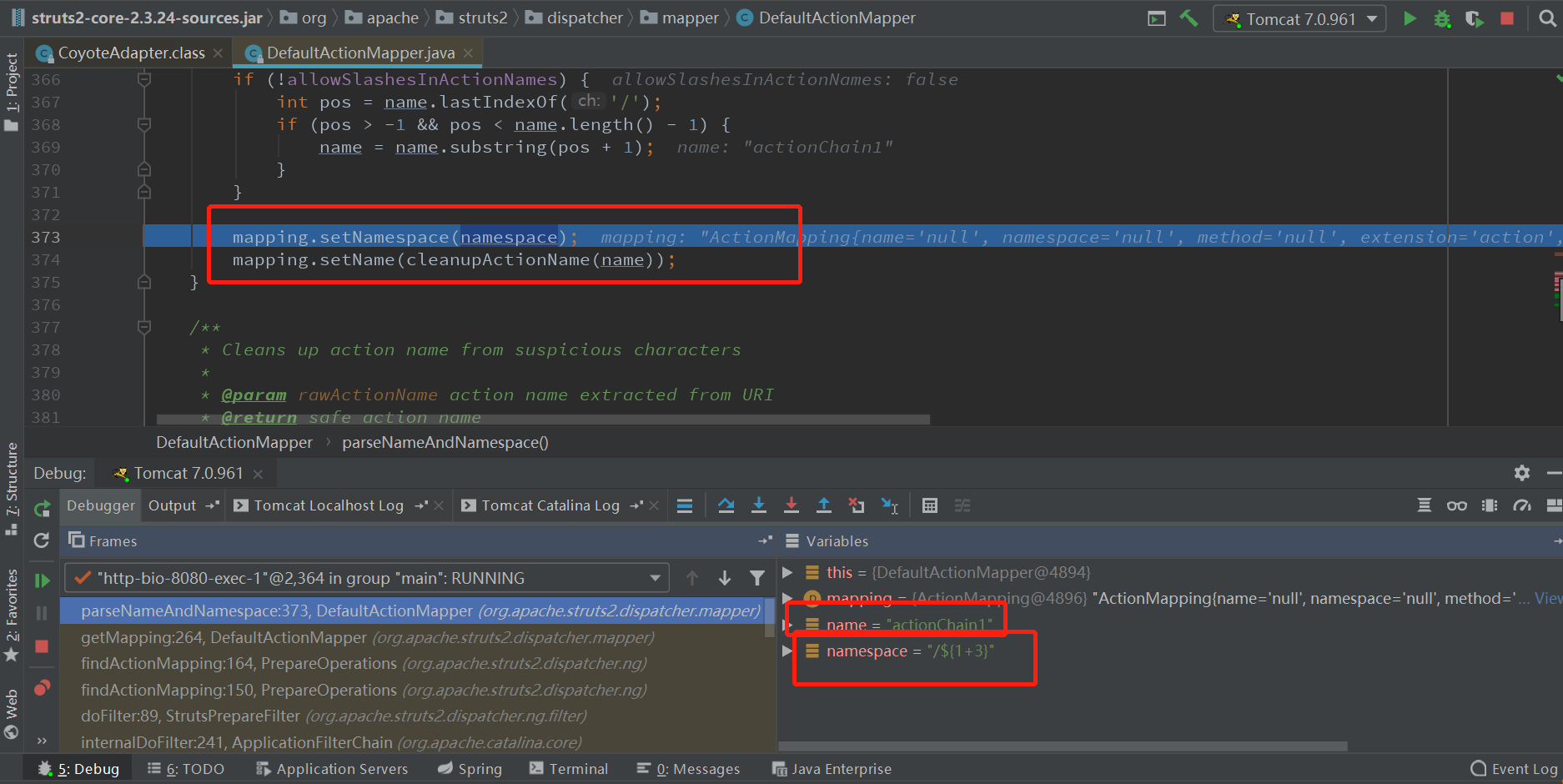Close the Tomcat Localhost Log tab

point(440,505)
